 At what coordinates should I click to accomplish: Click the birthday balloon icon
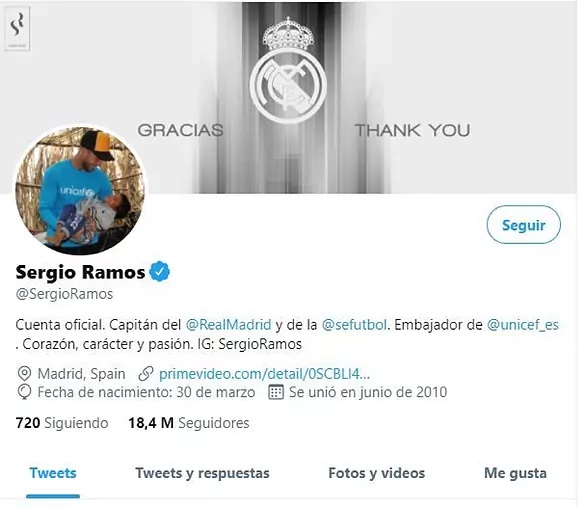point(24,392)
